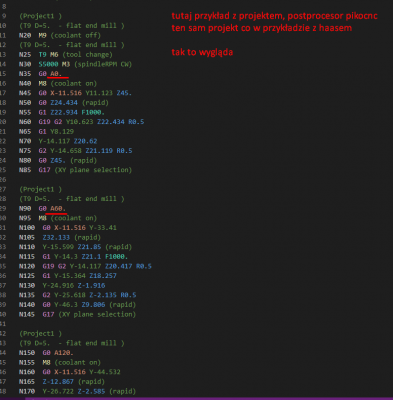Click the red note mentioning postprocesor pikocnc

tap(274, 16)
